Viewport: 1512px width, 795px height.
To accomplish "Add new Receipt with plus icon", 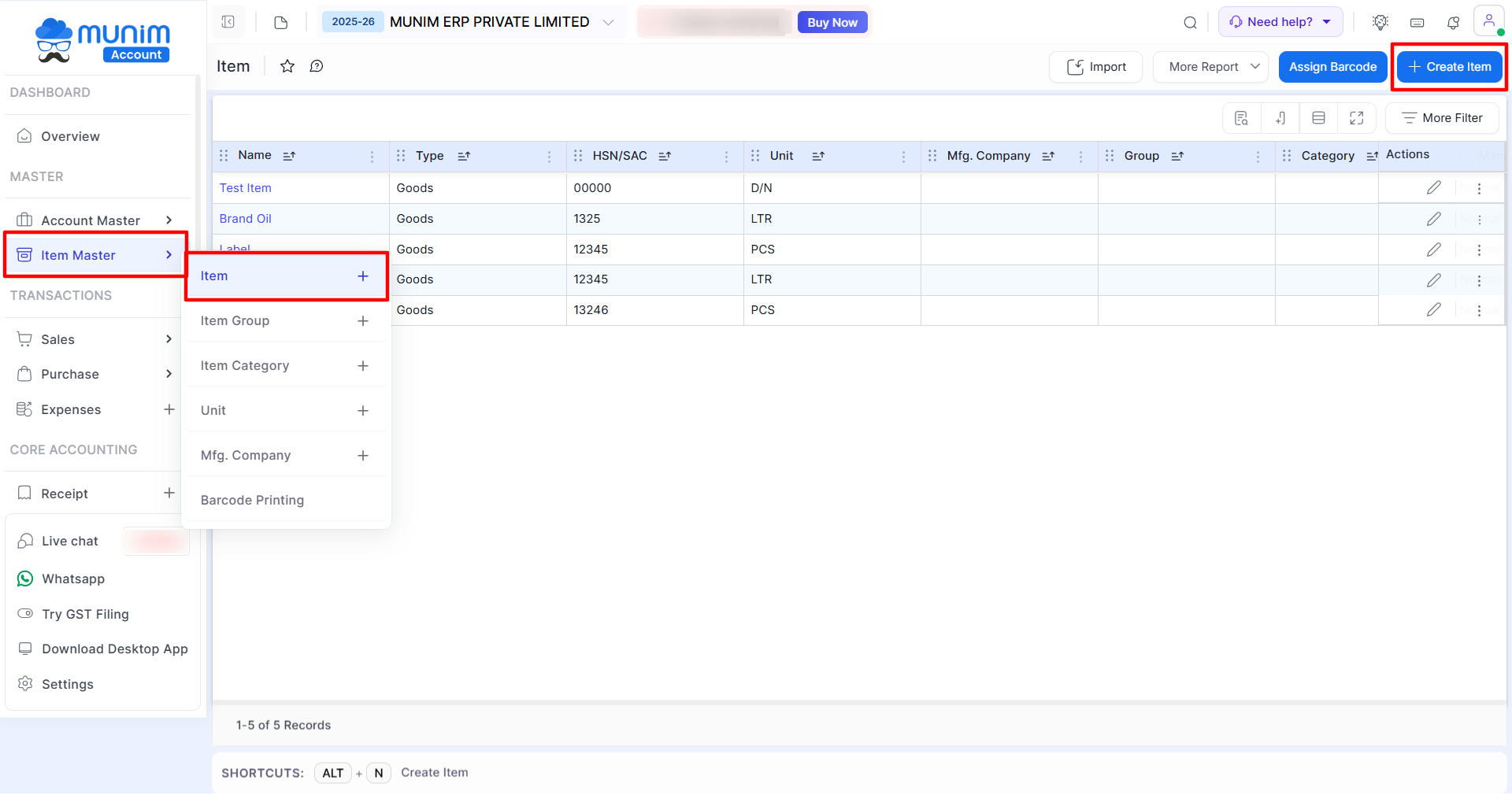I will pyautogui.click(x=169, y=493).
